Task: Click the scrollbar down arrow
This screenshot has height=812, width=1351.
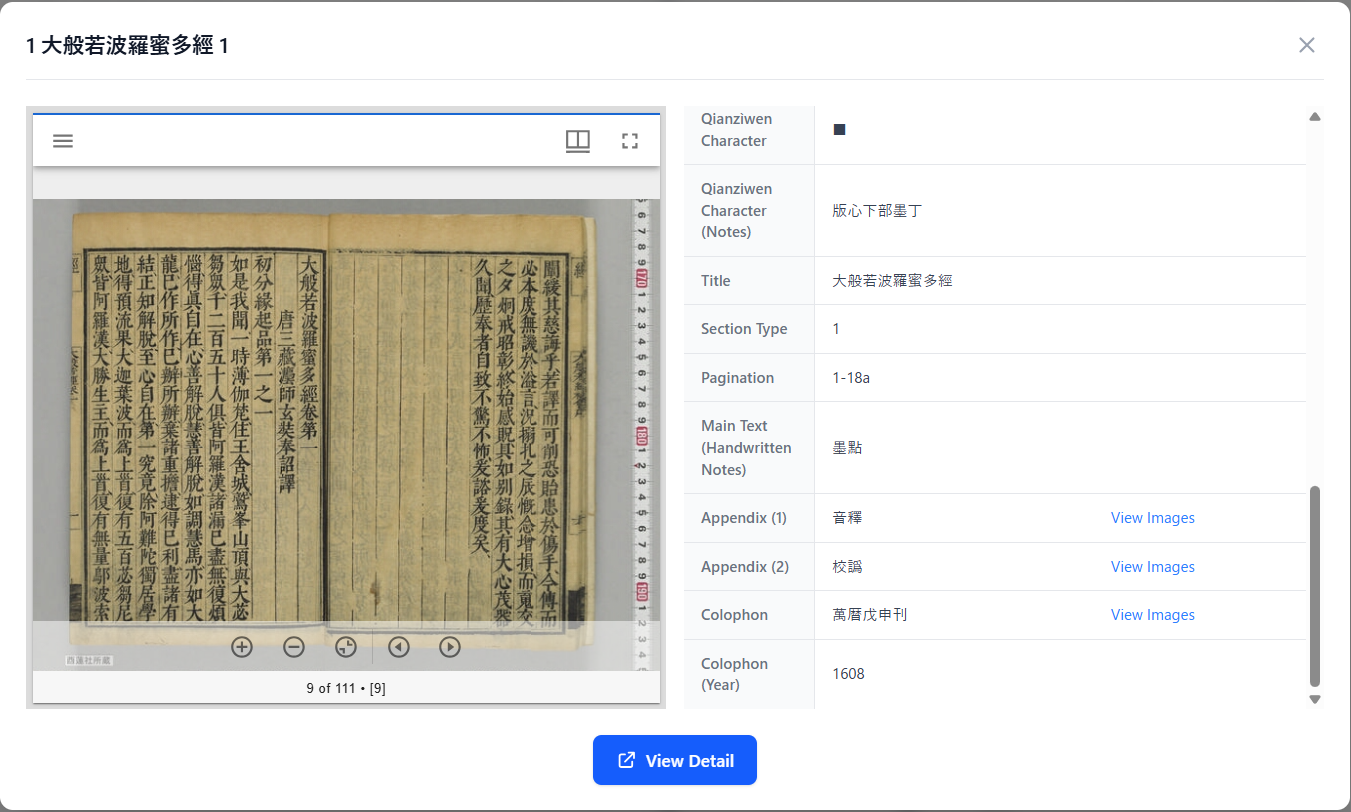Action: click(1315, 699)
